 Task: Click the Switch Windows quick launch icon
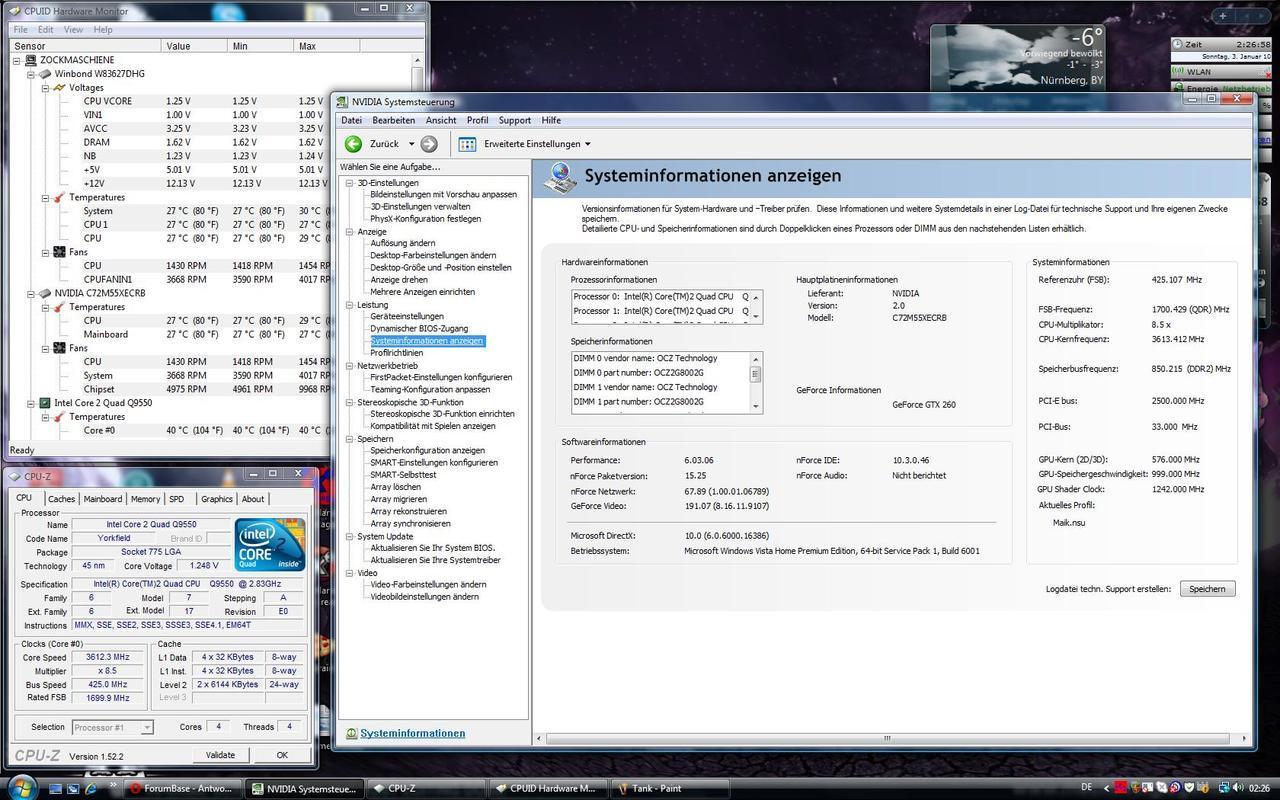click(73, 788)
